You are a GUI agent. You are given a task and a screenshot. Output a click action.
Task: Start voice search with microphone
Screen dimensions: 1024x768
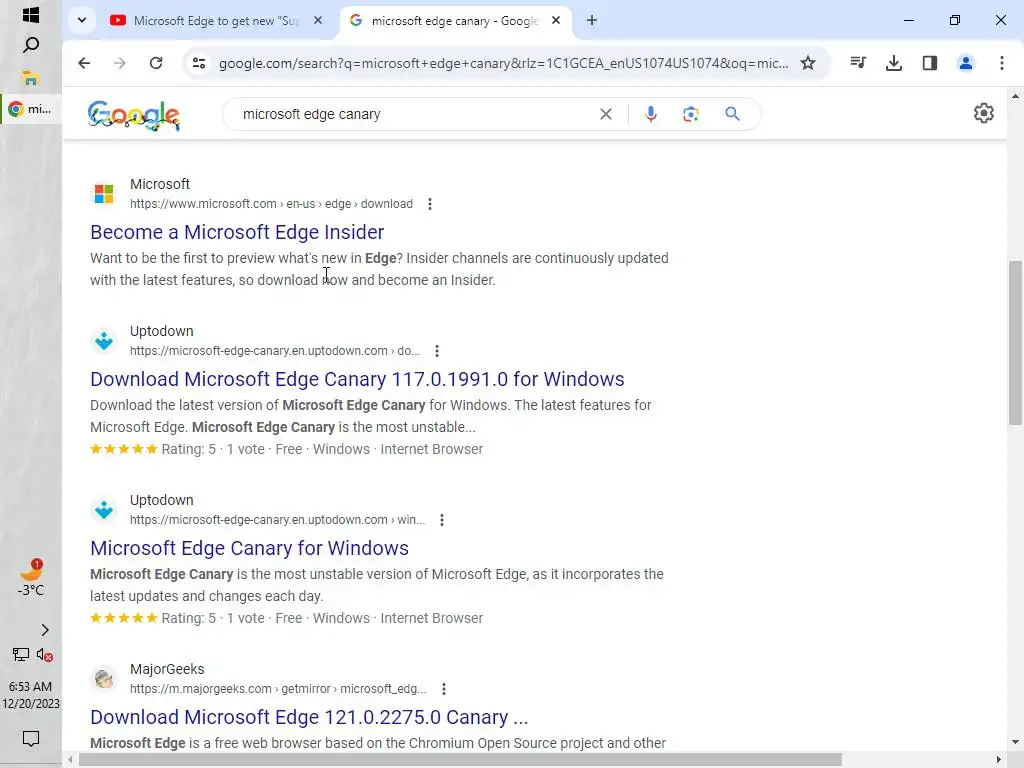[x=650, y=114]
